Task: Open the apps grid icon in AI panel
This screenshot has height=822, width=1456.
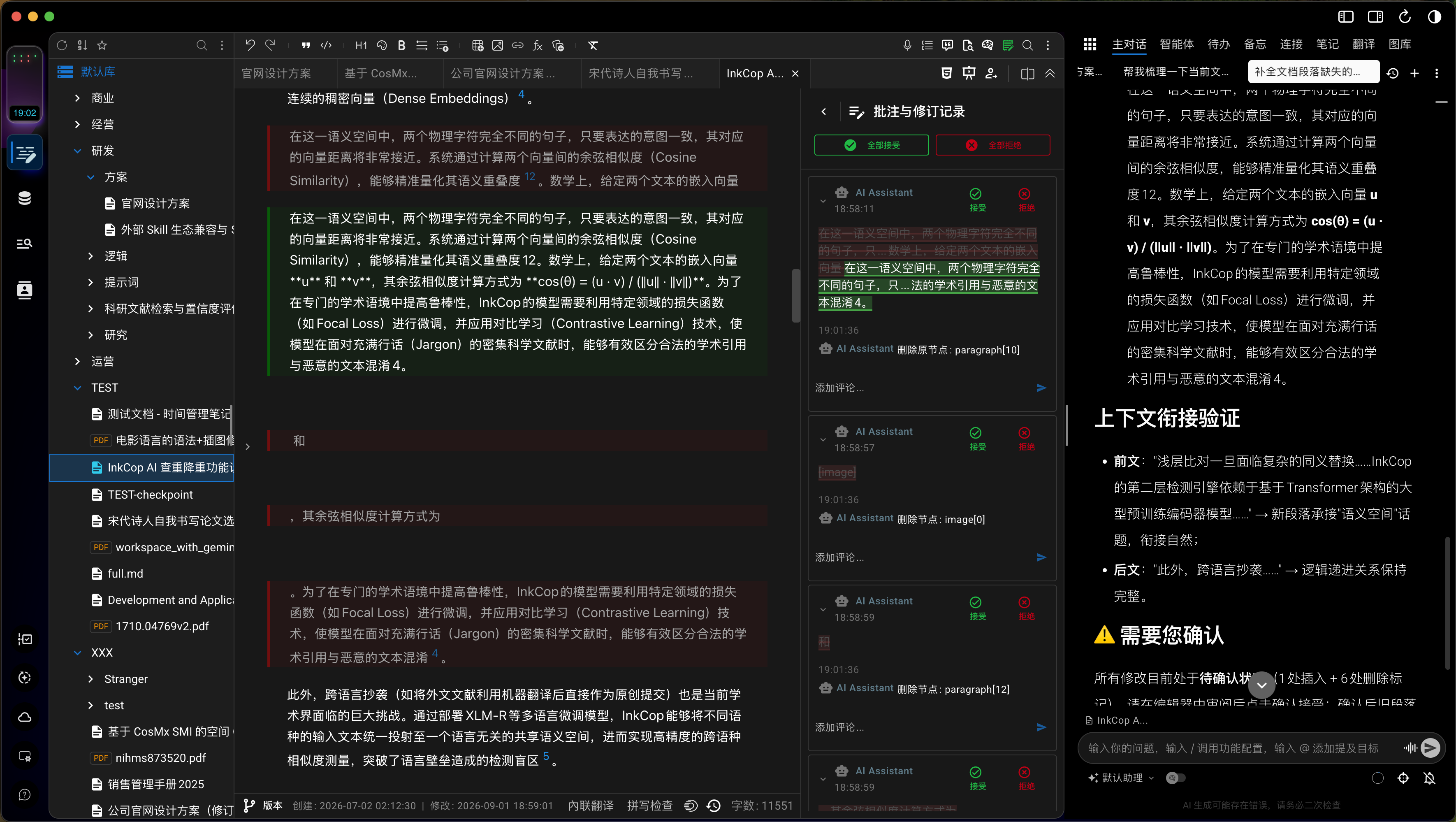Action: [1090, 44]
